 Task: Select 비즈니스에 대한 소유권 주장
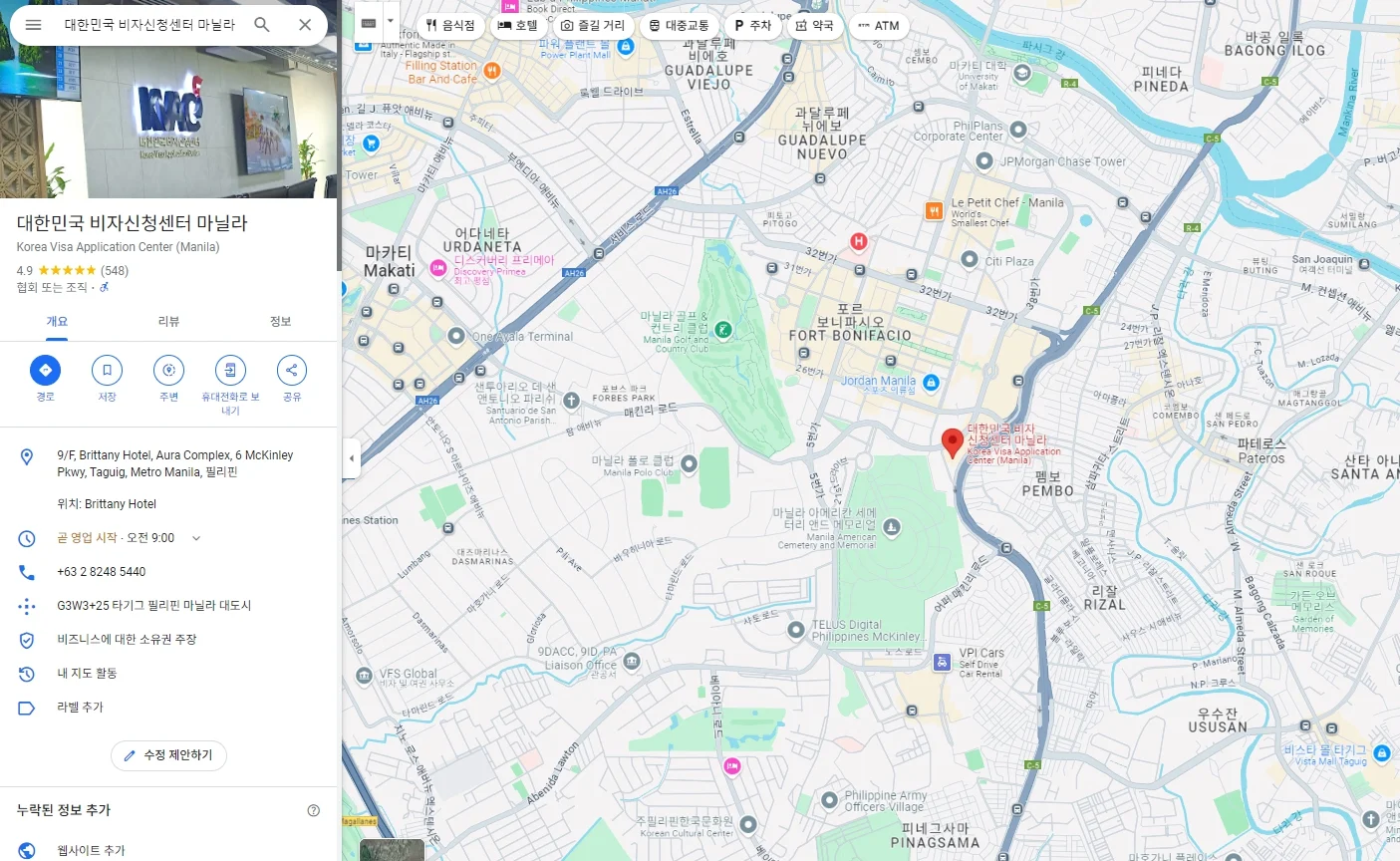tap(127, 640)
